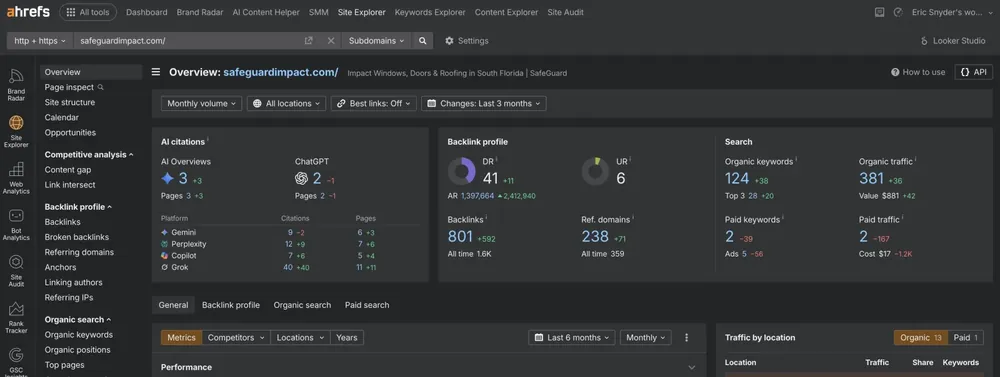Viewport: 1000px width, 377px height.
Task: Collapse the Performance section chevron
Action: click(x=691, y=367)
